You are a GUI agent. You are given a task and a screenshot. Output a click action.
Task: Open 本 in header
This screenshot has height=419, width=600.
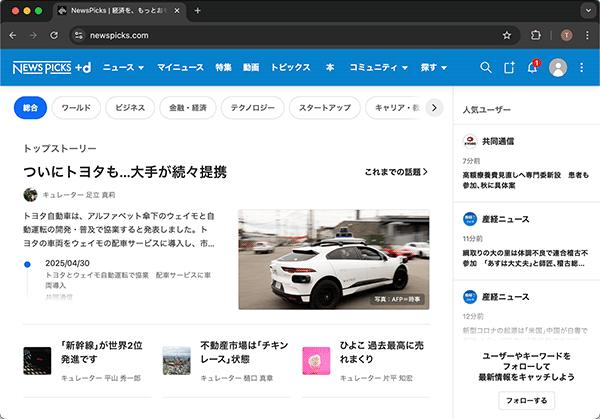(330, 68)
